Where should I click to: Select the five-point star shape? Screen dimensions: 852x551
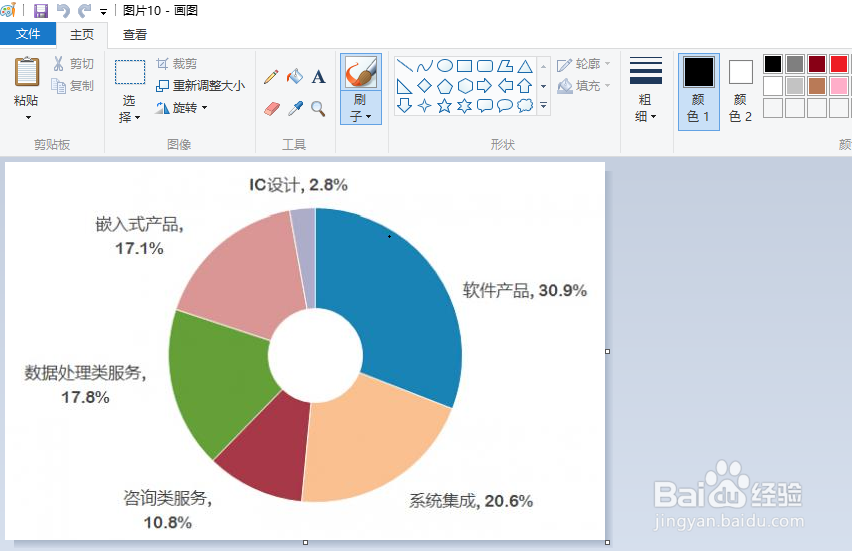pos(444,105)
